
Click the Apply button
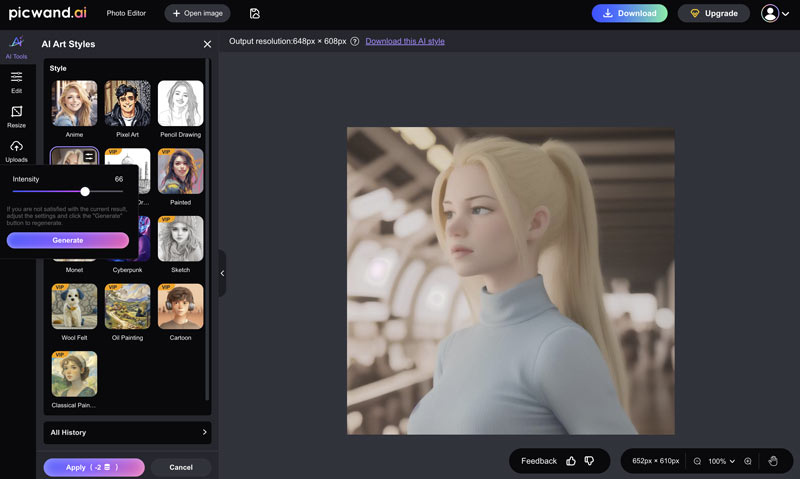(x=94, y=467)
